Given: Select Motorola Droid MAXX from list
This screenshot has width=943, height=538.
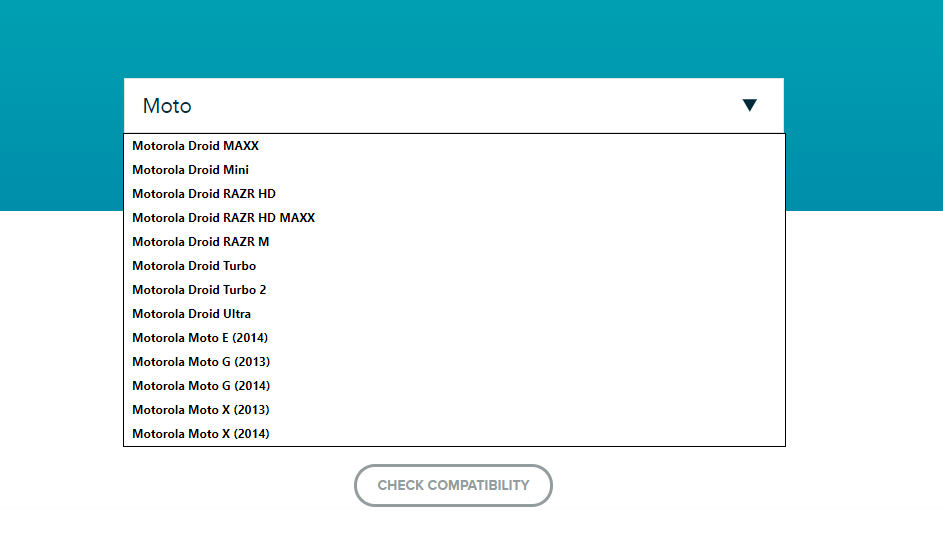Looking at the screenshot, I should coord(454,145).
